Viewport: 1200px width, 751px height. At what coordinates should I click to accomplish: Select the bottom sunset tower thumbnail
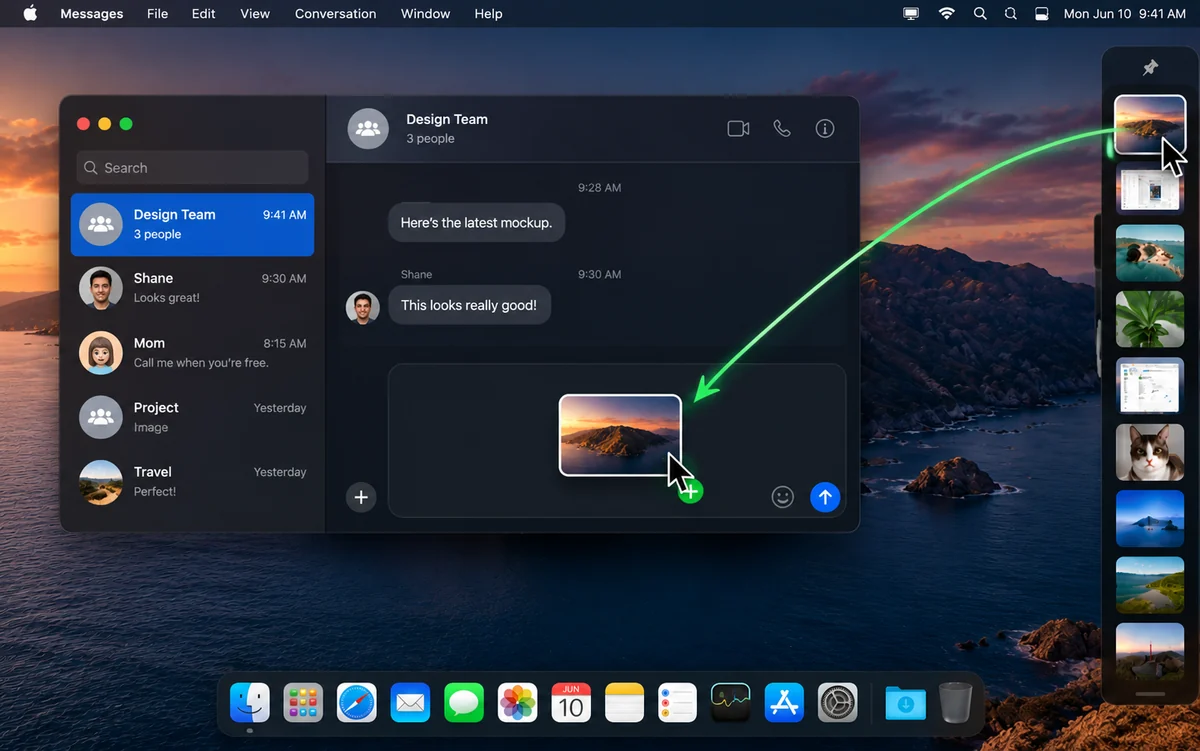click(1150, 652)
